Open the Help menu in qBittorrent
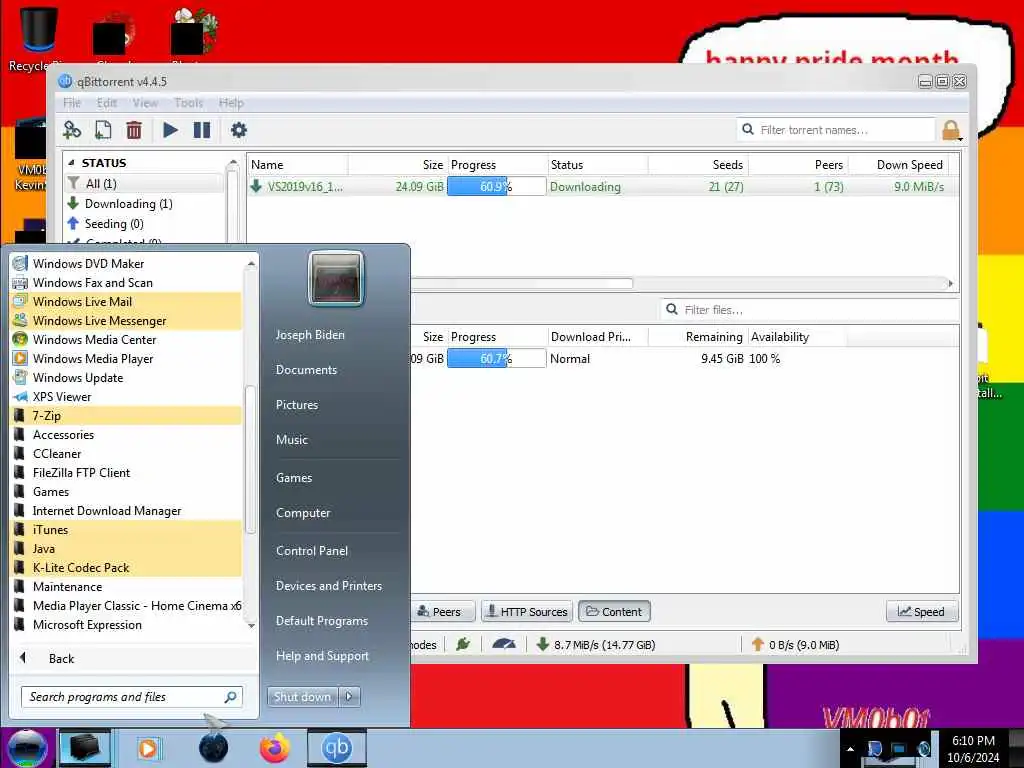 pos(231,103)
